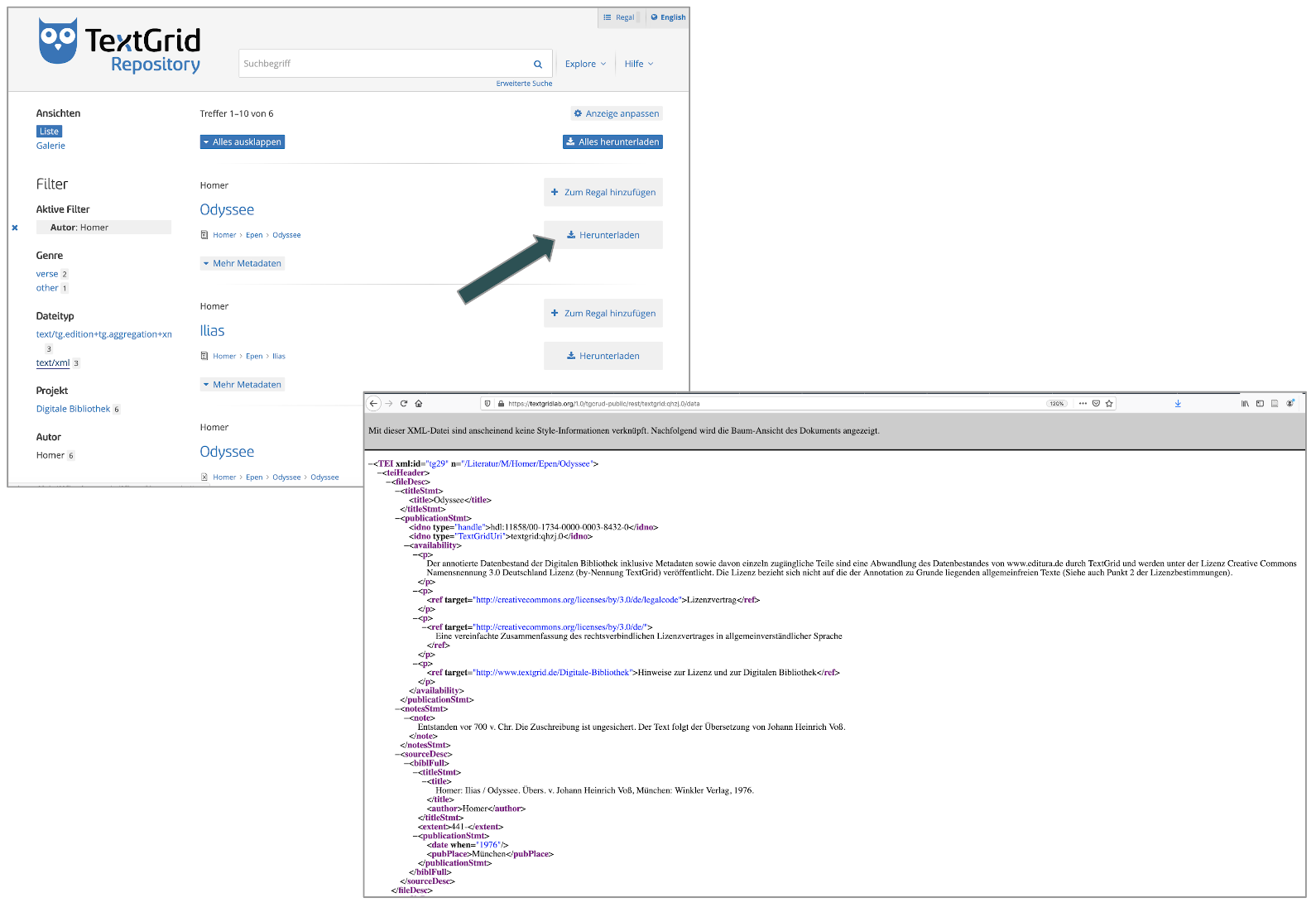
Task: Click XML text 'hdl:11858/00-1734-0000-0003-8432-0'
Action: tap(560, 527)
